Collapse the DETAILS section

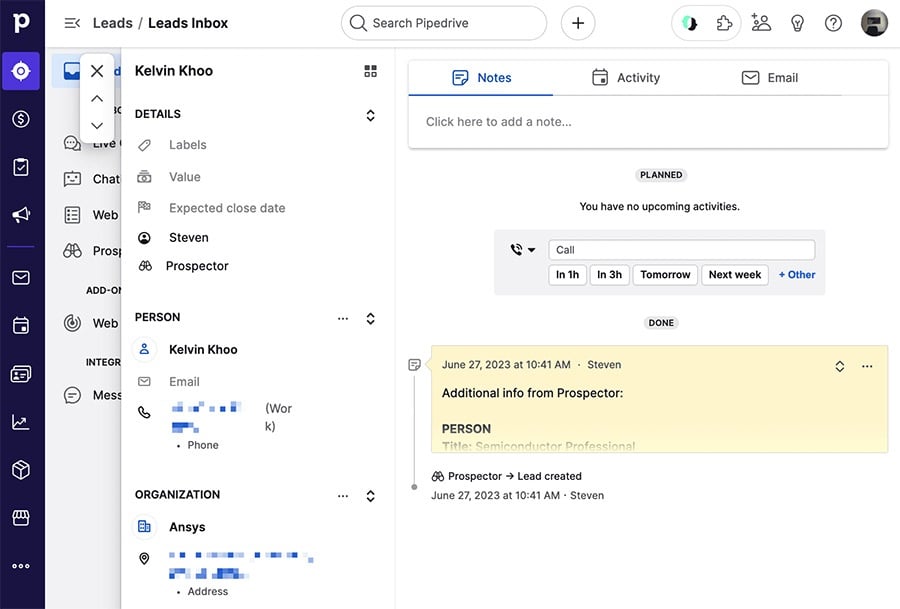point(370,114)
